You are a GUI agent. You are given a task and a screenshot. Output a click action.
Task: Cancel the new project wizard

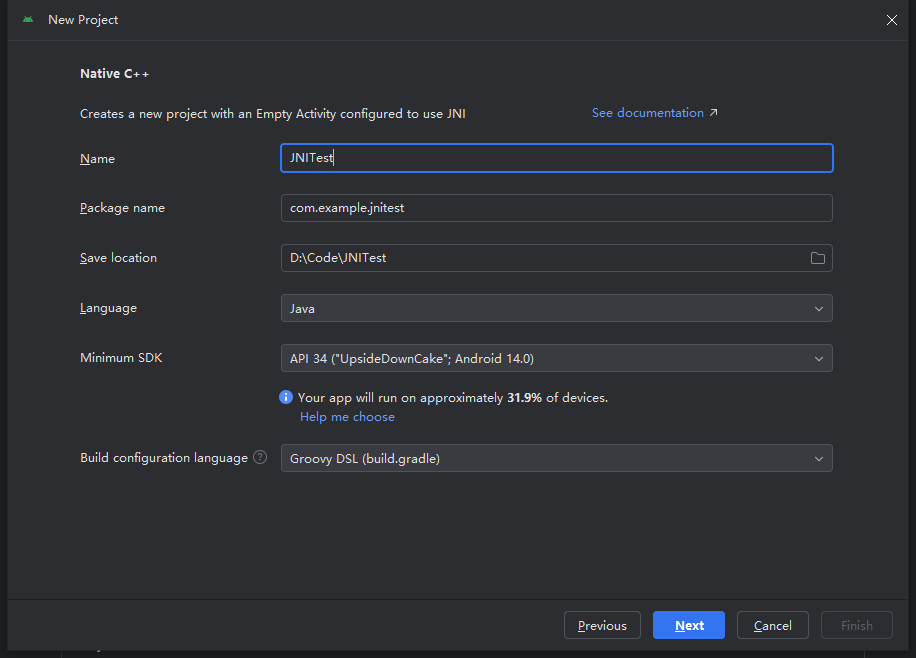click(772, 625)
